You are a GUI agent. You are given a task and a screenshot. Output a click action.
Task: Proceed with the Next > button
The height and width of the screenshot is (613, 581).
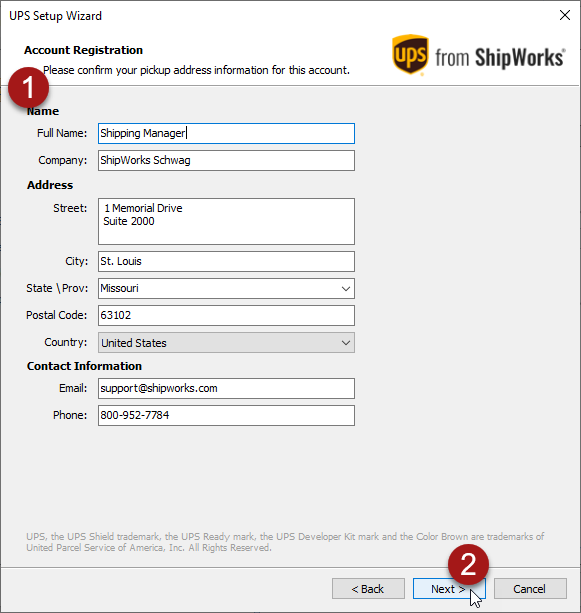pos(449,589)
